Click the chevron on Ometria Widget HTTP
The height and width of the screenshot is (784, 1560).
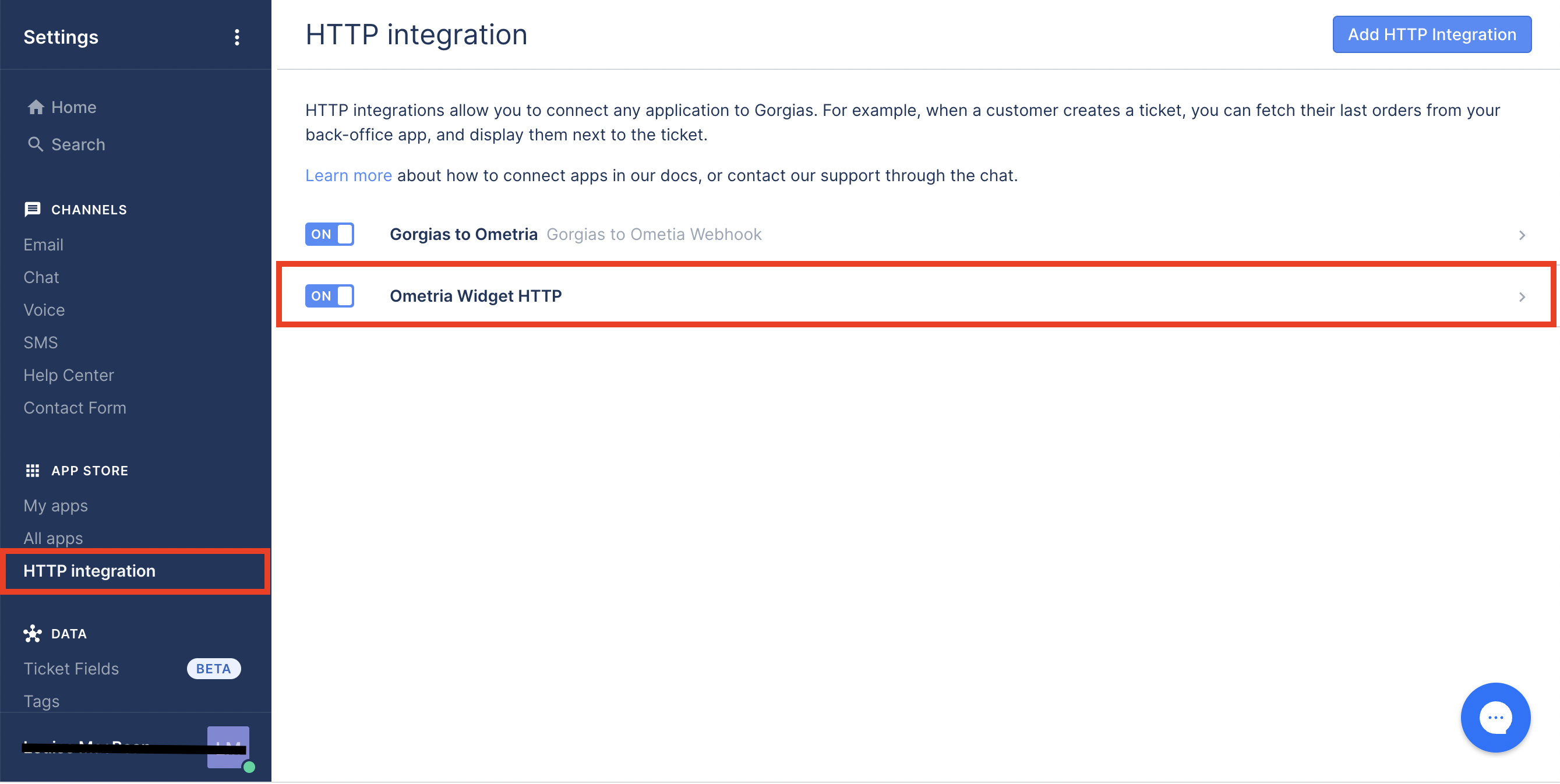point(1522,296)
